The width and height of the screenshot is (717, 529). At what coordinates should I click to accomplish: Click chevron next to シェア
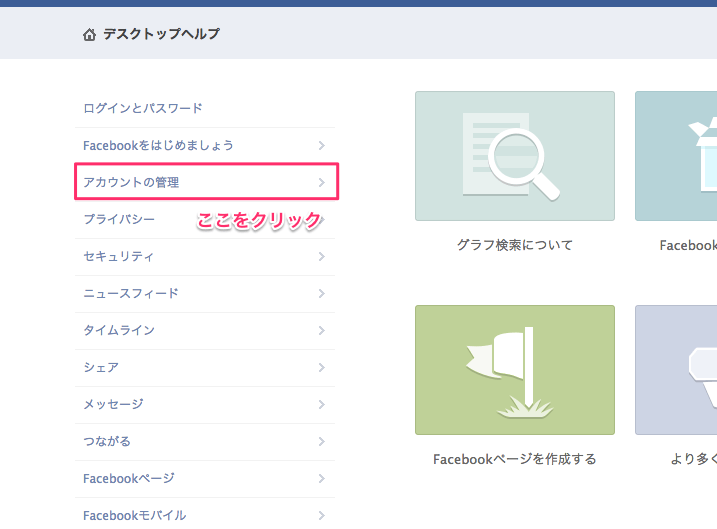click(321, 368)
